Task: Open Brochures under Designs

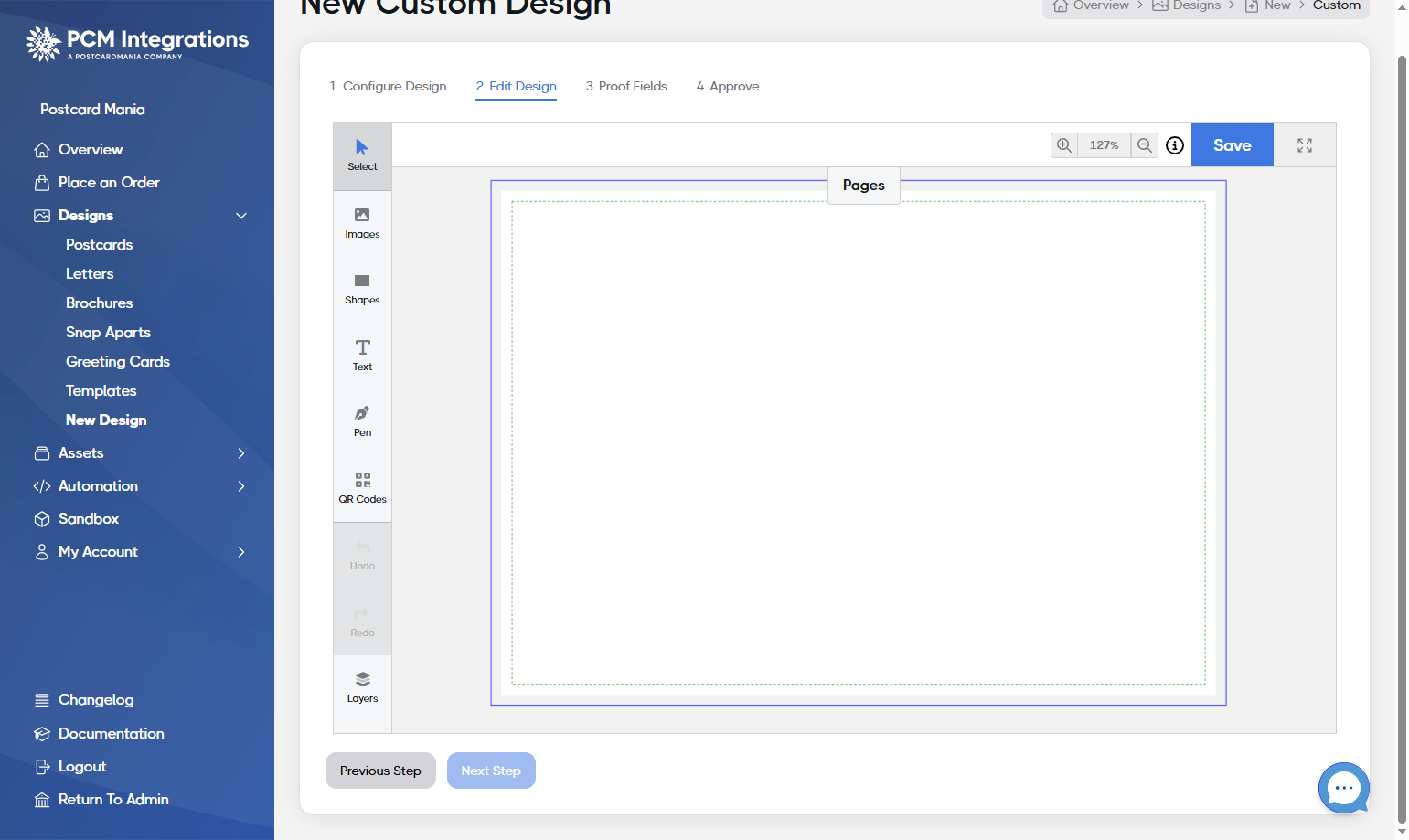Action: tap(100, 303)
